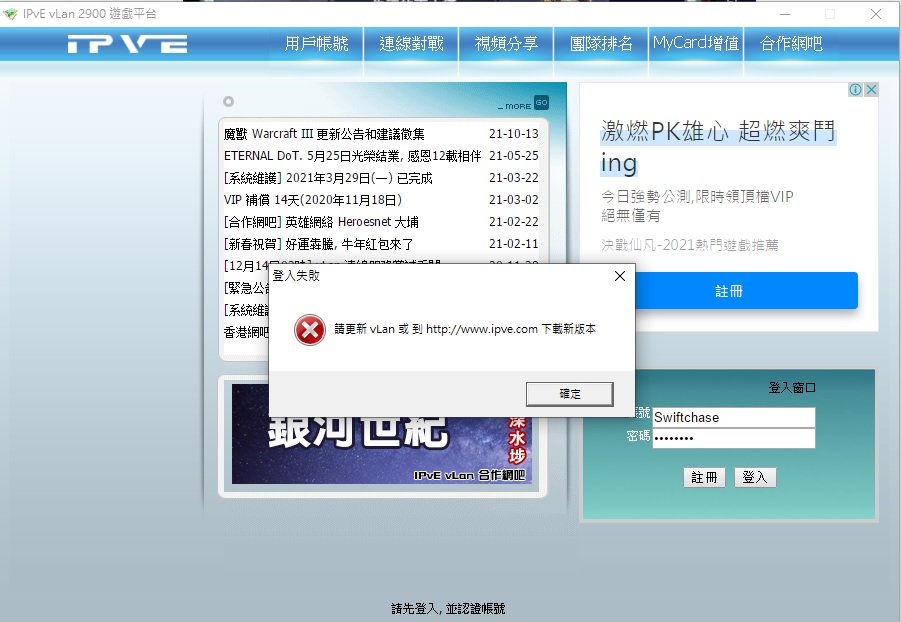The image size is (901, 622).
Task: Click the red error icon in the dialog
Action: pyautogui.click(x=310, y=330)
